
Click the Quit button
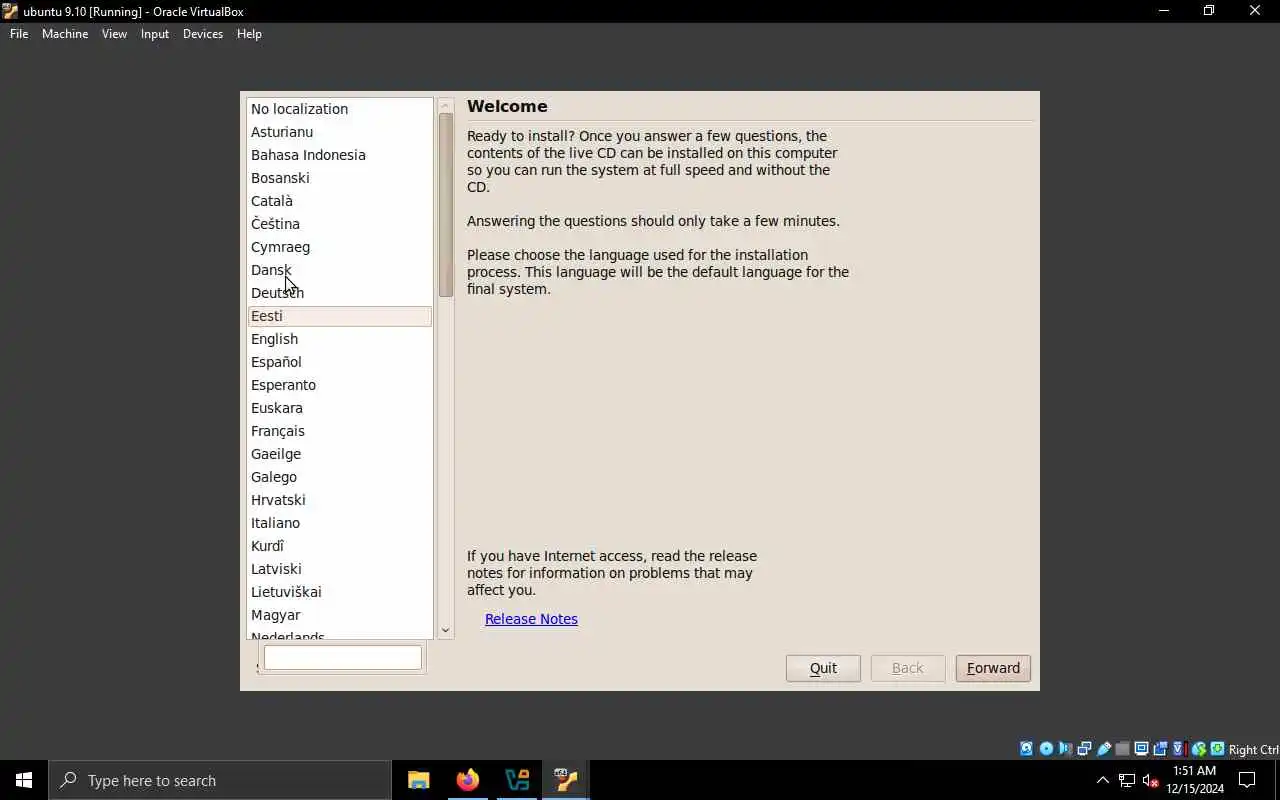[823, 668]
